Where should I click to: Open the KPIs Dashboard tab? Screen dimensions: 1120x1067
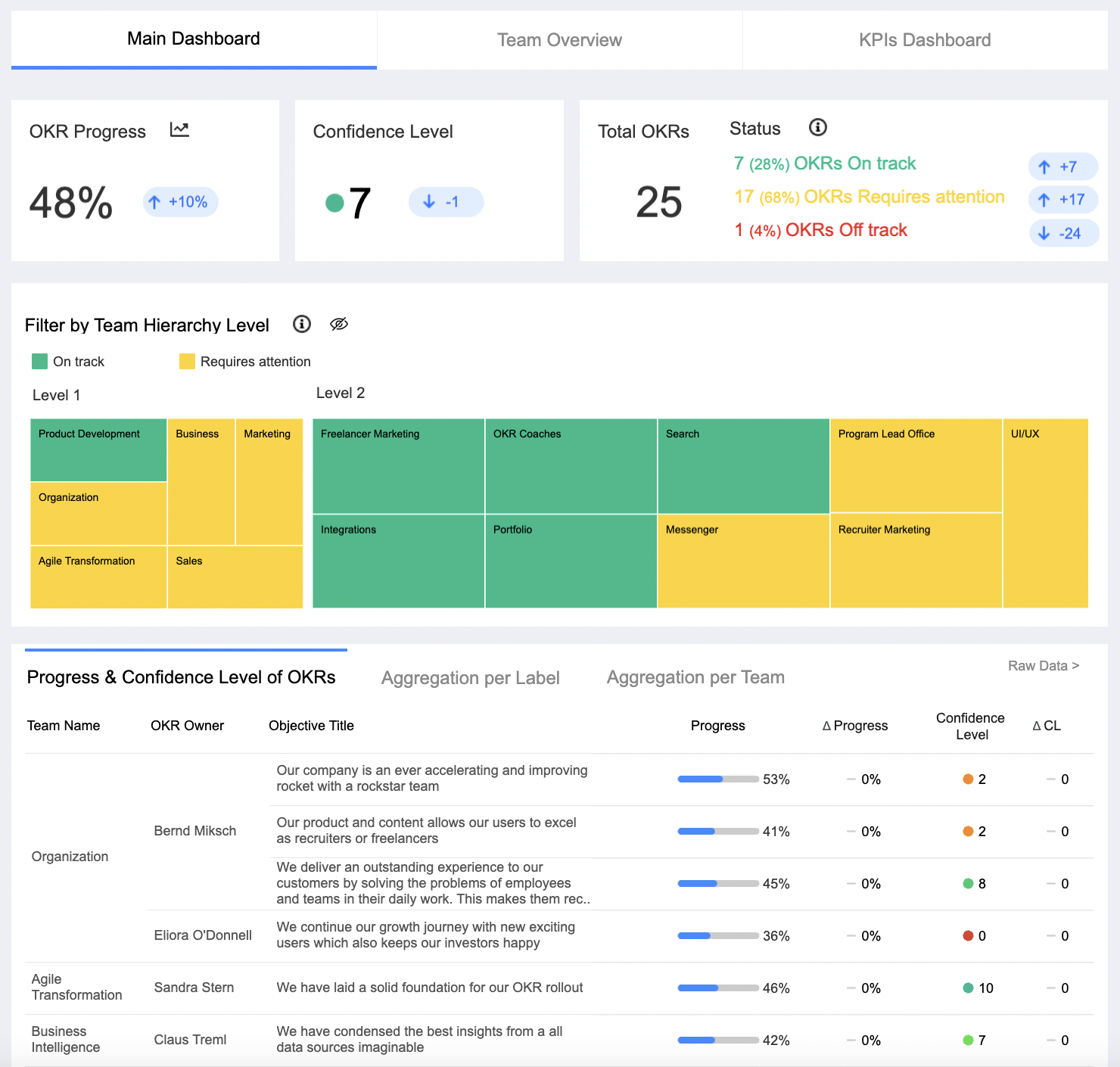(924, 40)
